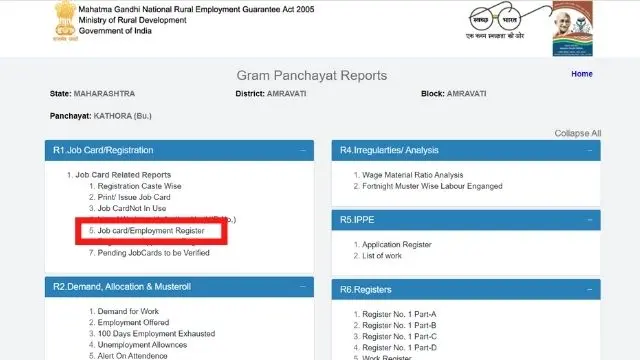Click the Mahatma Gandhi NREGA Act 2005 heading
Screen dimensions: 640x360
pos(196,9)
